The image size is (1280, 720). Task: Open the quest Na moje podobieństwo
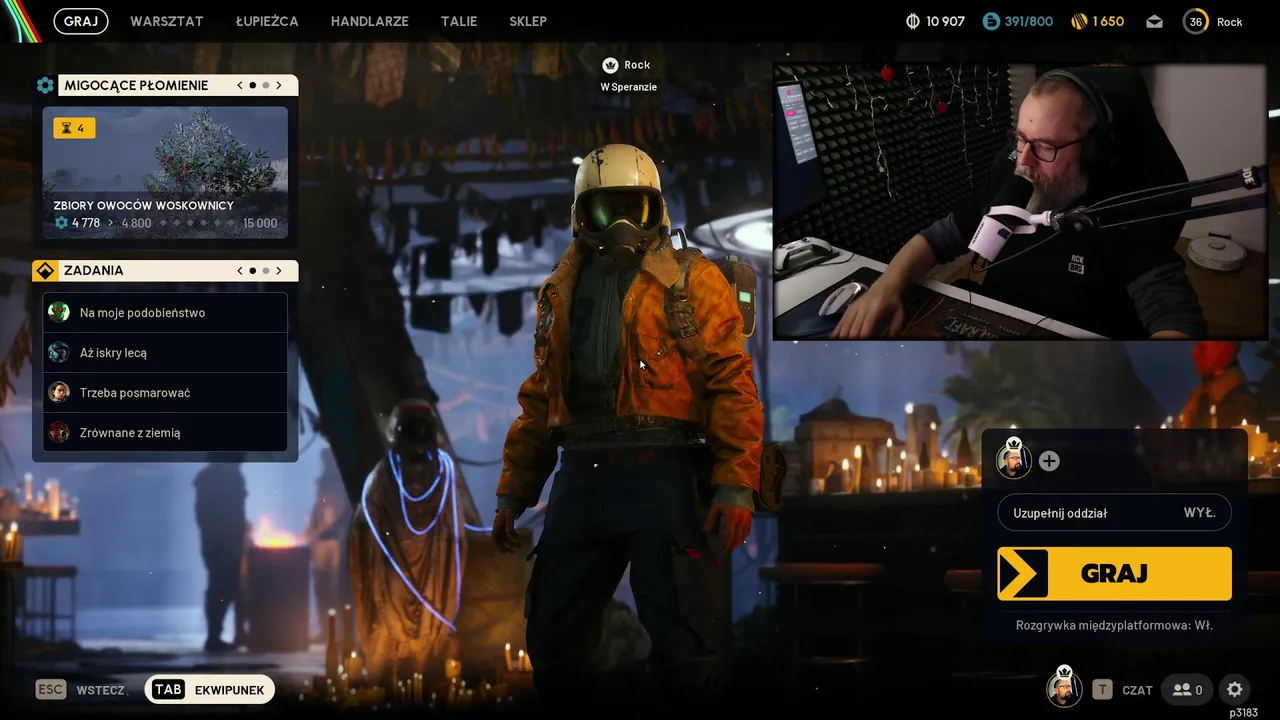(x=165, y=312)
